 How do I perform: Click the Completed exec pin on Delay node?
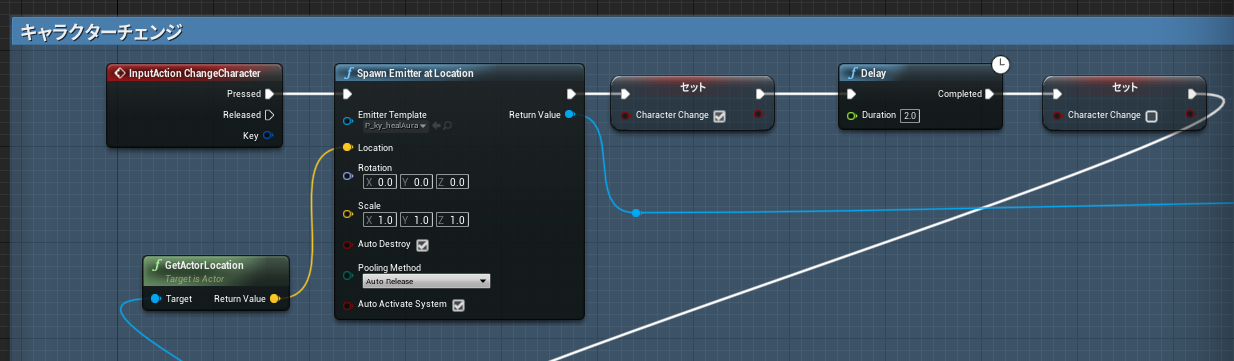pyautogui.click(x=989, y=94)
